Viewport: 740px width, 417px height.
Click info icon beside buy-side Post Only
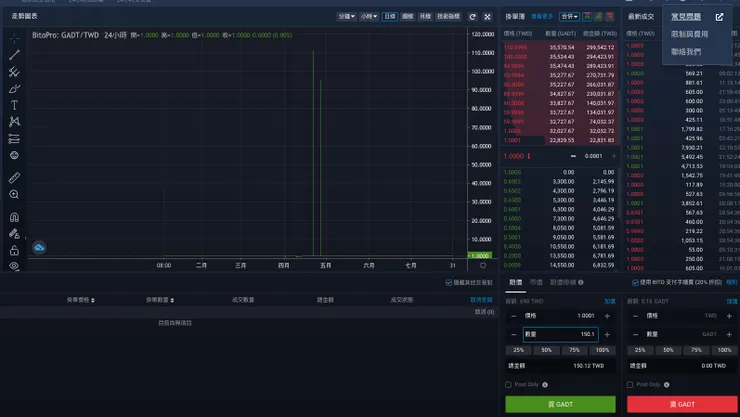(x=545, y=385)
